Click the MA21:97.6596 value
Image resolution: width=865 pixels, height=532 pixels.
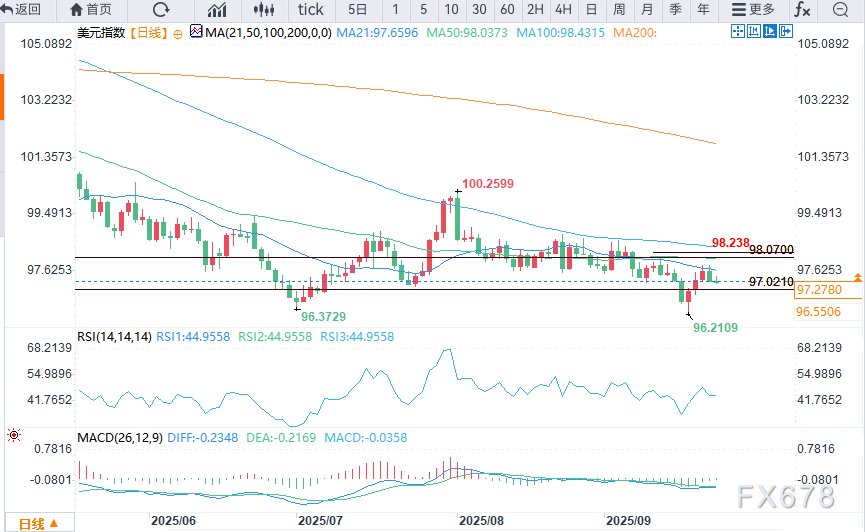[x=377, y=33]
